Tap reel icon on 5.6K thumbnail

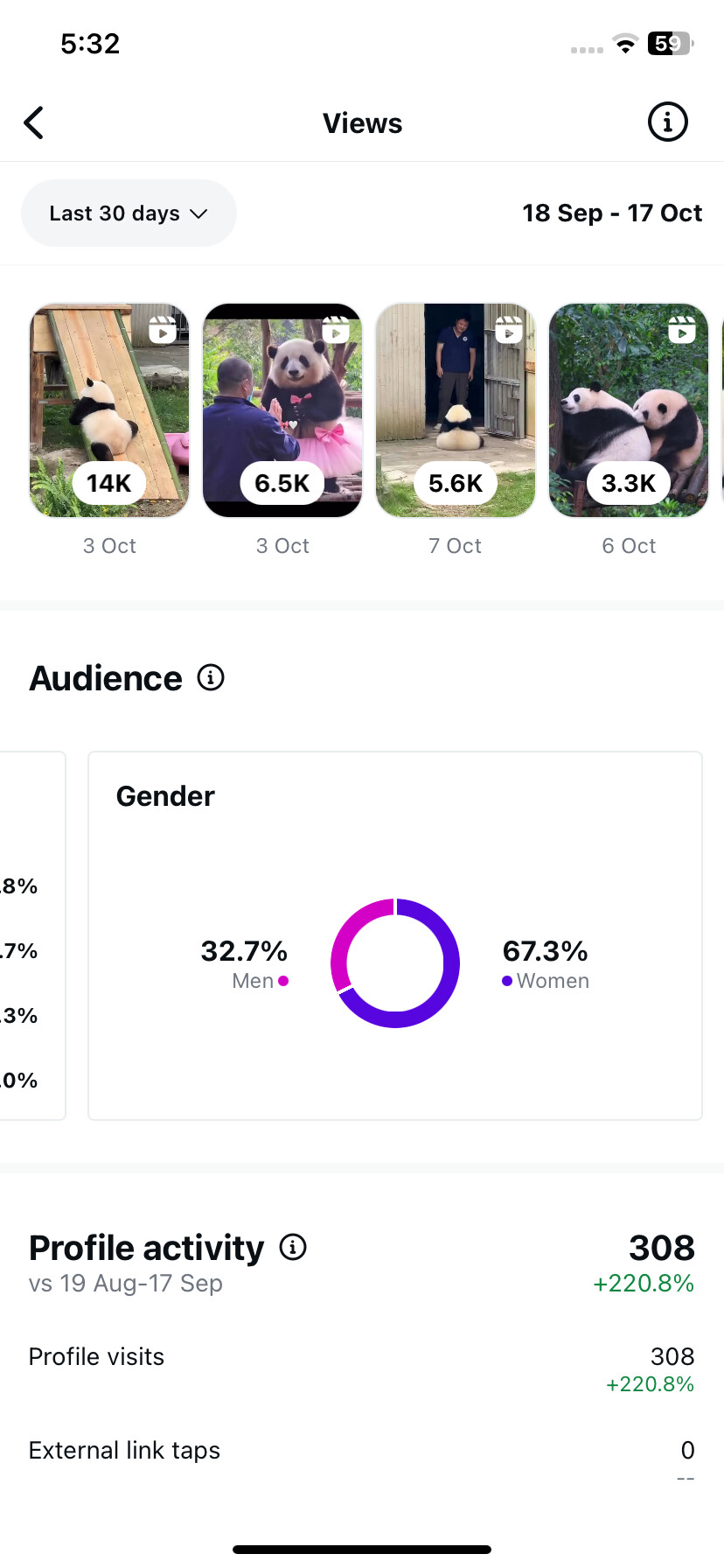509,330
